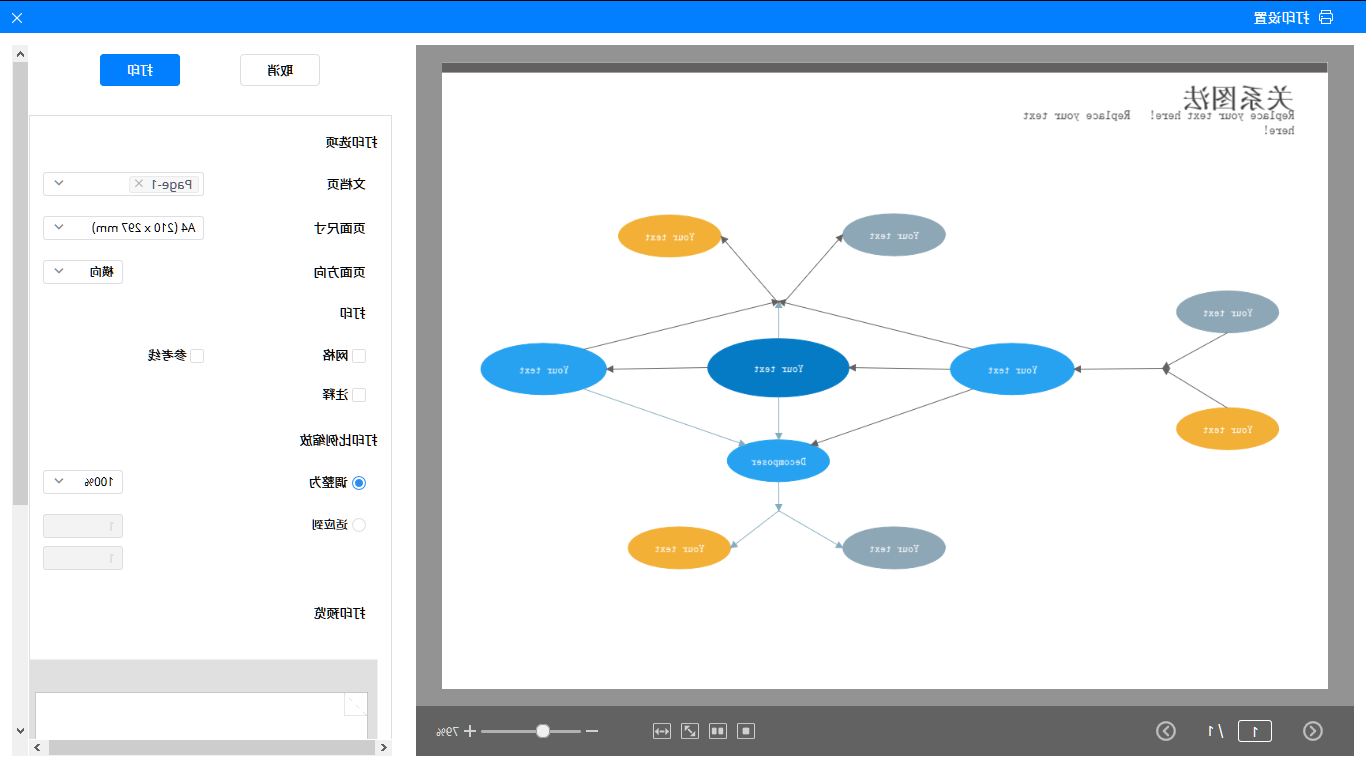Click the small print preview thumbnail
This screenshot has width=1366, height=768.
pyautogui.click(x=201, y=716)
